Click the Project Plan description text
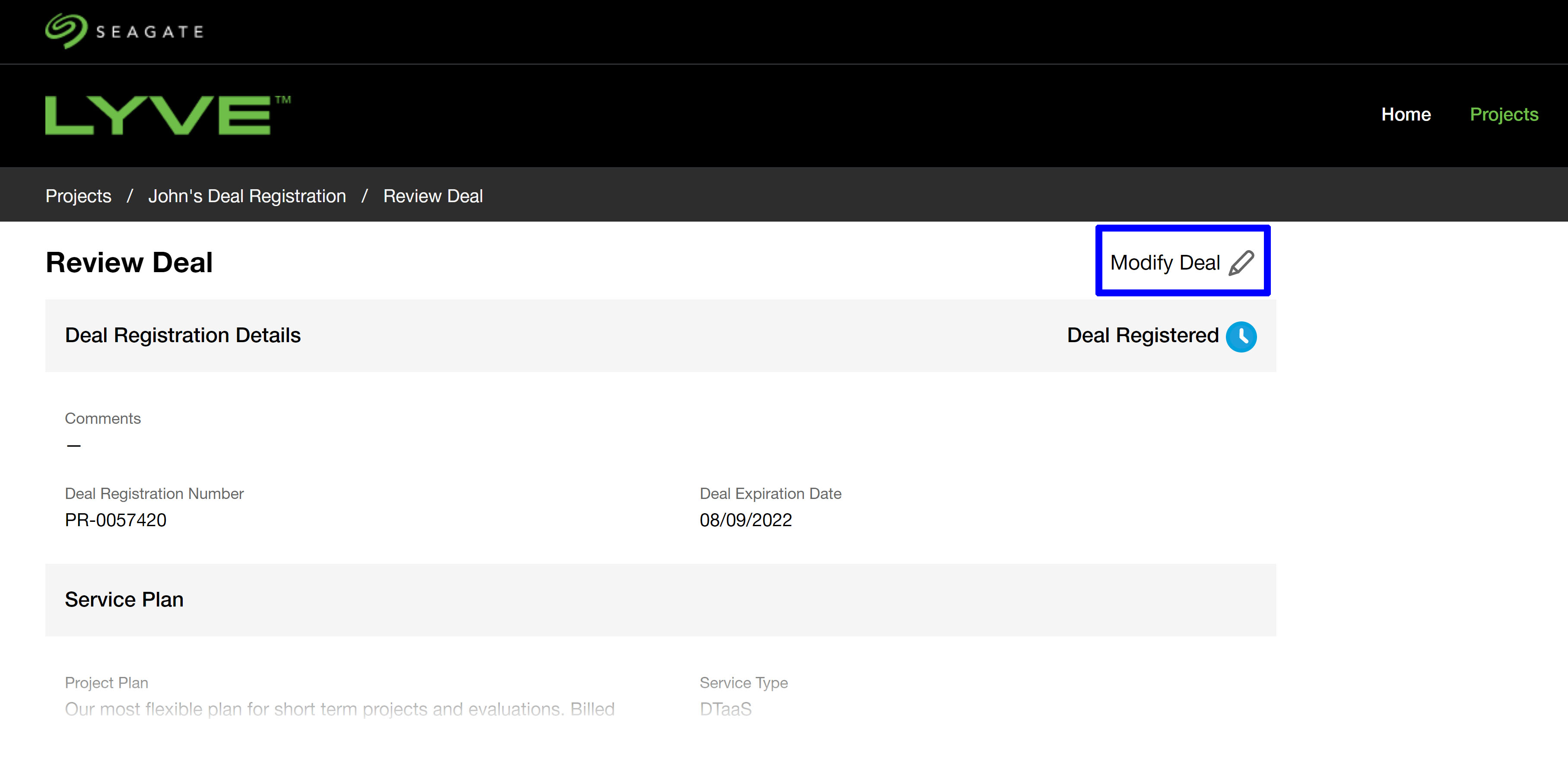Screen dimensions: 1568x775 pos(340,708)
